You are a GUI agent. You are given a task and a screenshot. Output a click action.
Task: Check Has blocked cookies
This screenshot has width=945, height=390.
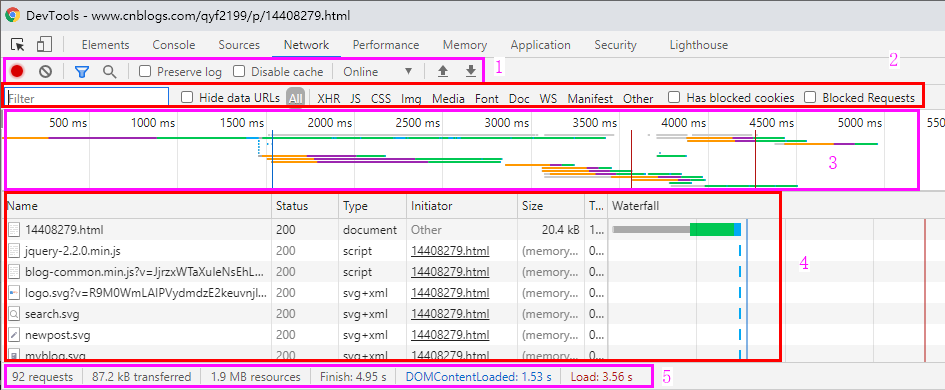(x=674, y=97)
